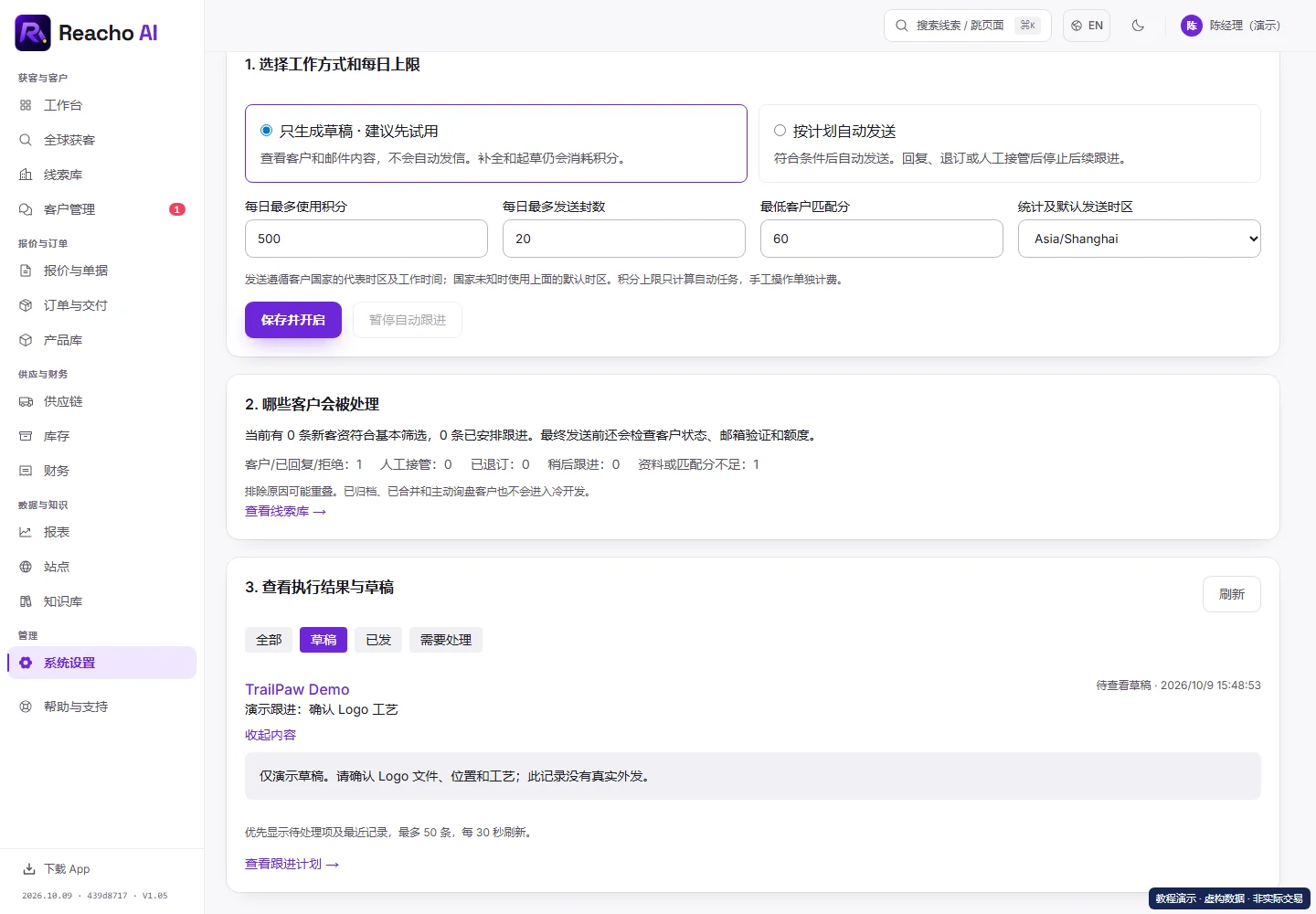Select 只生成草稿 radio option
Screen dimensions: 1316x914
pyautogui.click(x=267, y=131)
